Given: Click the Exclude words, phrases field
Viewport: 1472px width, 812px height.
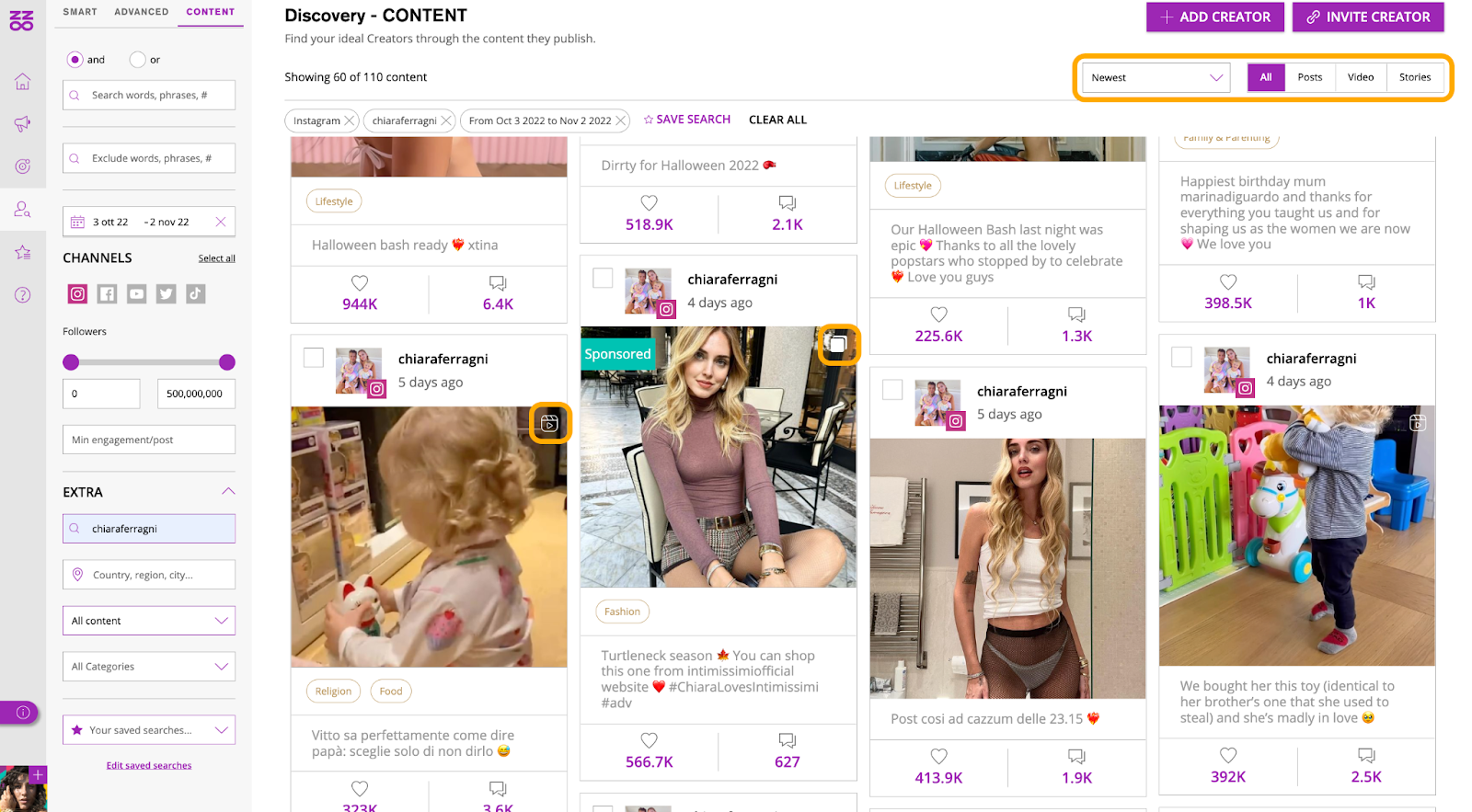Looking at the screenshot, I should (x=149, y=158).
